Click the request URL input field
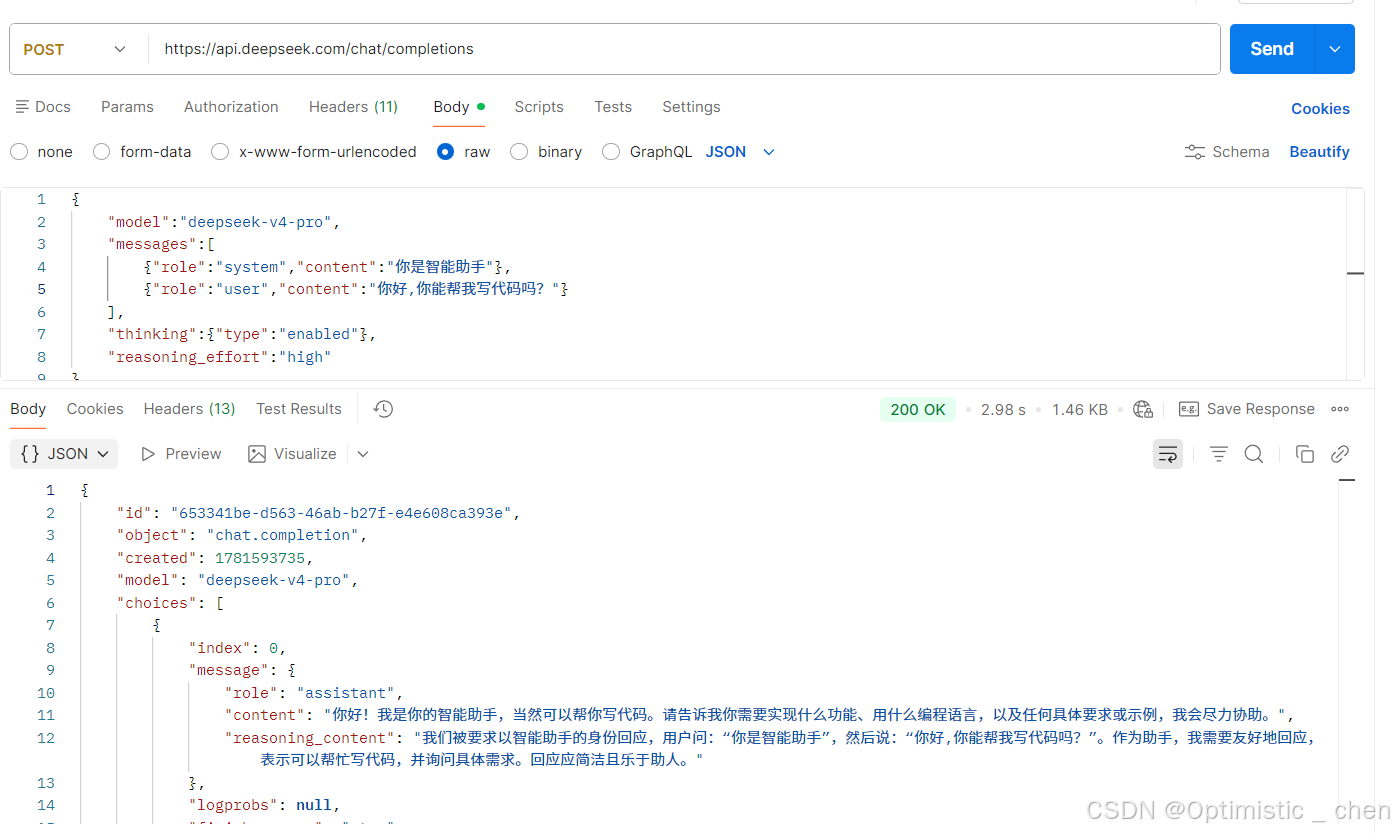 click(684, 49)
